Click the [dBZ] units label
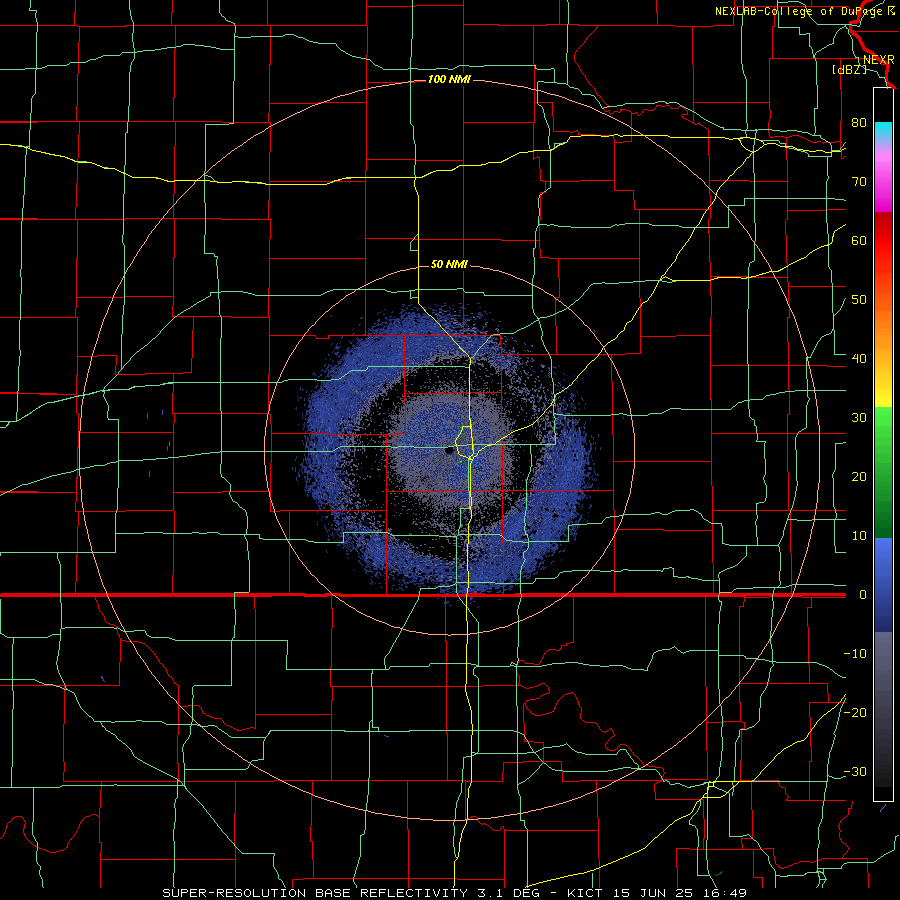The width and height of the screenshot is (900, 900). [x=849, y=69]
